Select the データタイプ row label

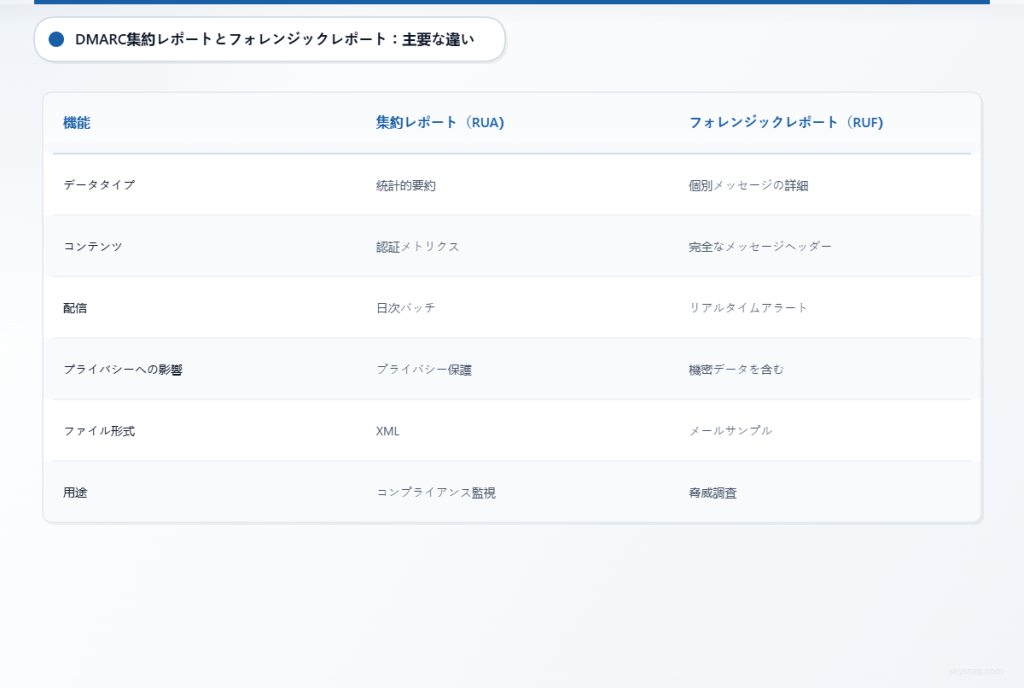98,184
